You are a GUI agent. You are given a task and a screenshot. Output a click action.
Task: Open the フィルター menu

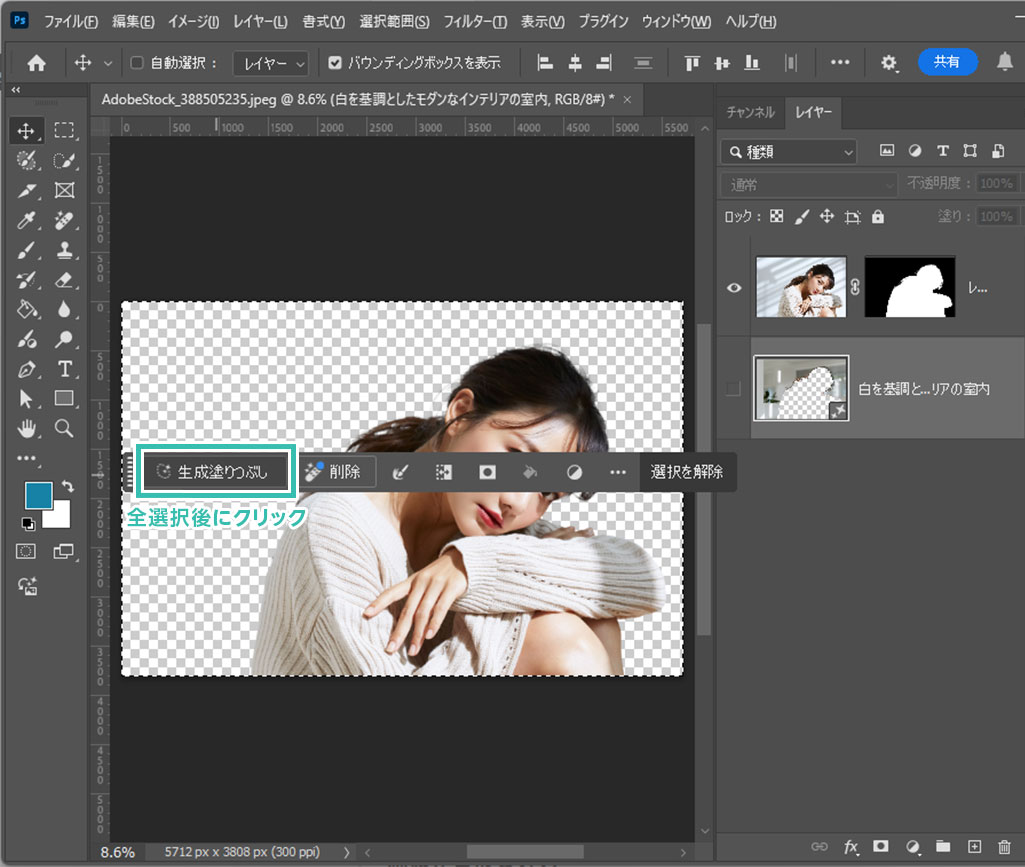tap(475, 22)
